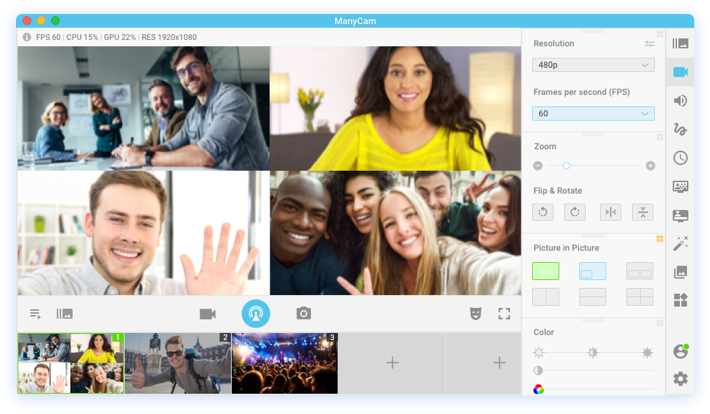710x414 pixels.
Task: Select the small inset Picture in Picture layout
Action: 592,271
